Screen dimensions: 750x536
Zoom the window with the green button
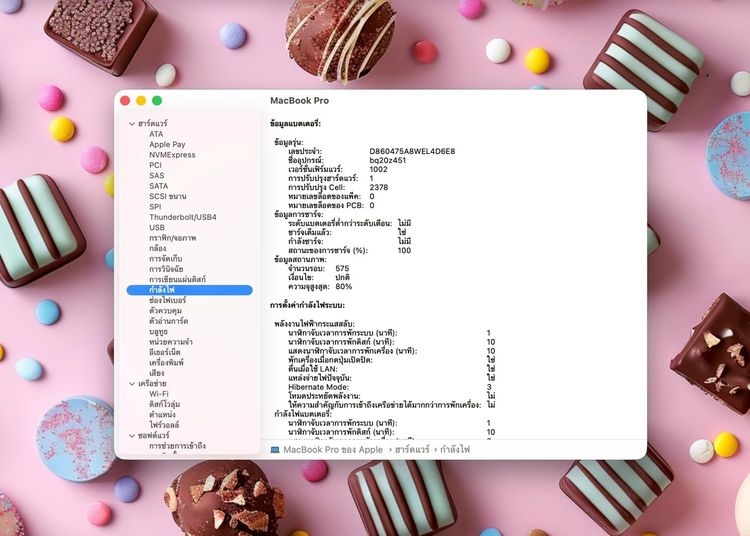click(157, 101)
